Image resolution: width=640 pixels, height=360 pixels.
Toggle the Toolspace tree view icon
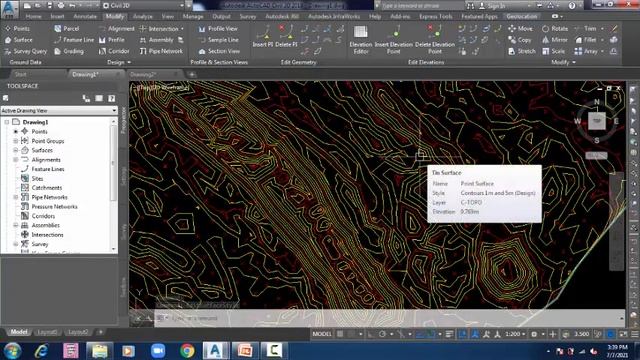(86, 98)
